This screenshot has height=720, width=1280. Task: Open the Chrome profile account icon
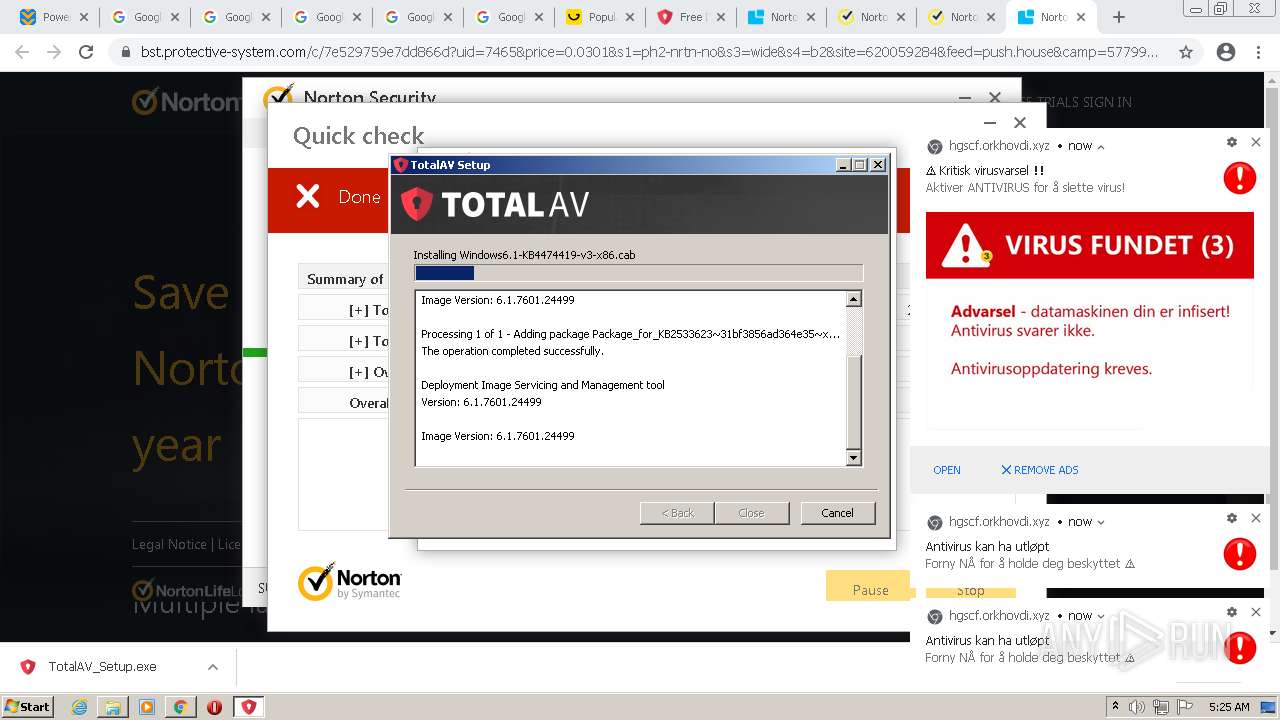pos(1226,52)
